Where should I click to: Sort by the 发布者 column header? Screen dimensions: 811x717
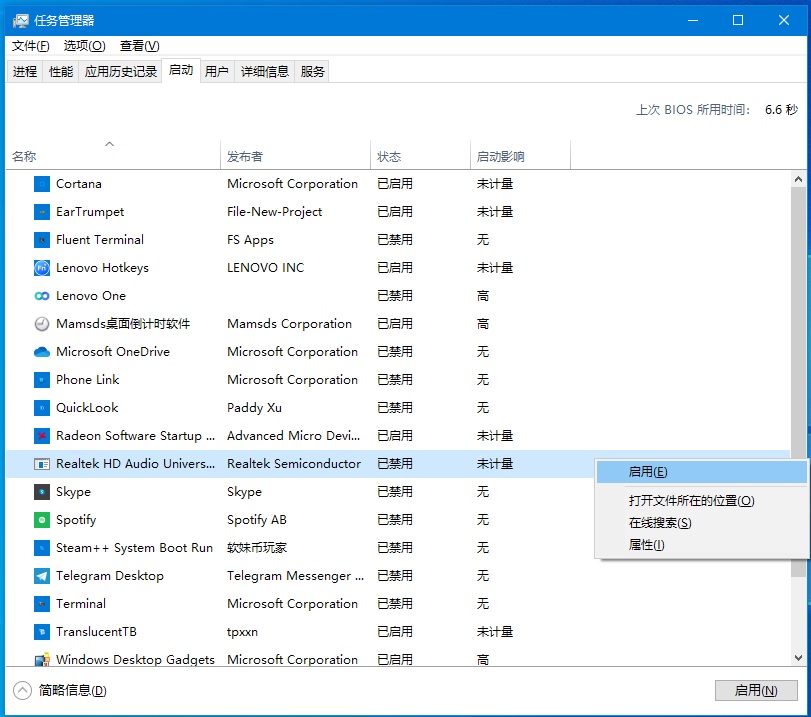point(295,156)
